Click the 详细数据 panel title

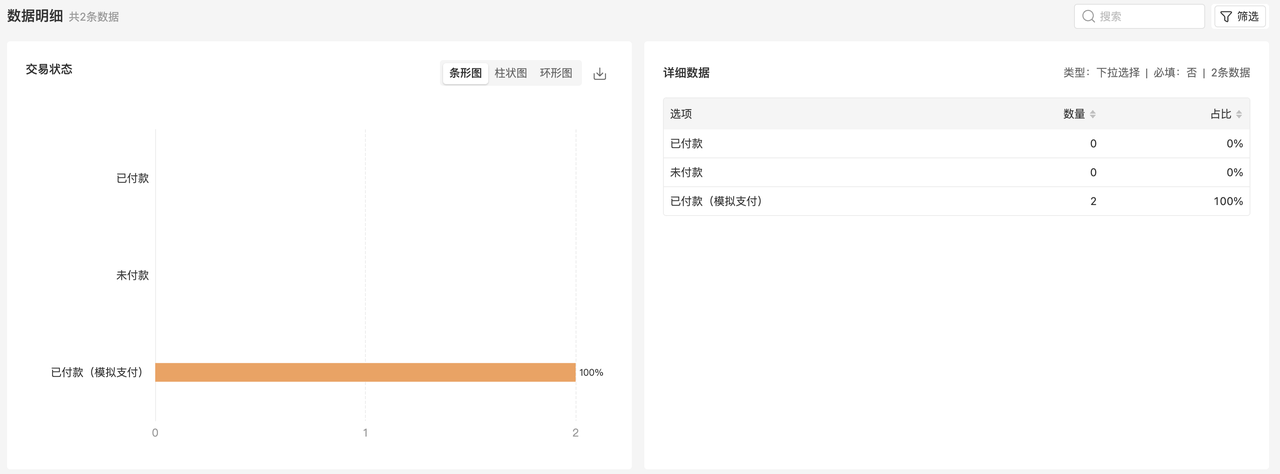(x=687, y=73)
